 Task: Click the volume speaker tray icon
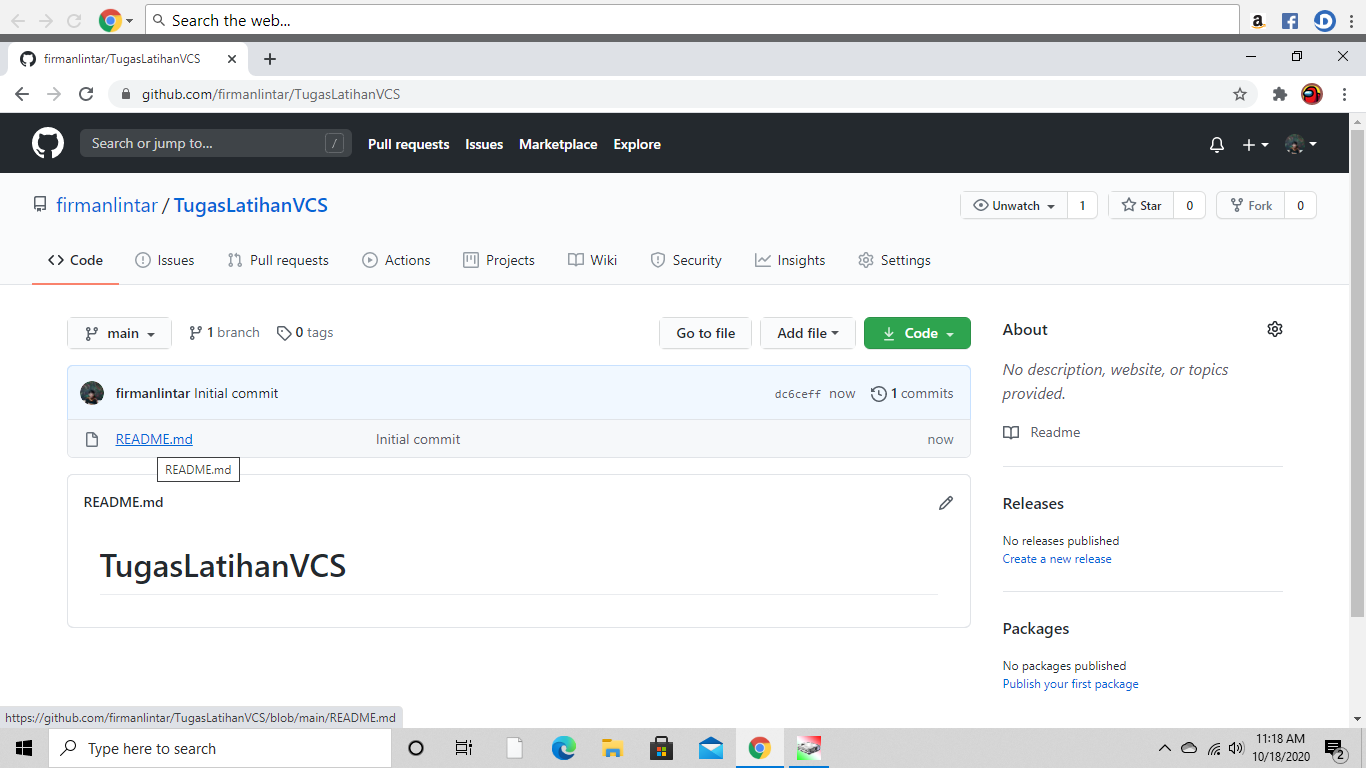1236,748
